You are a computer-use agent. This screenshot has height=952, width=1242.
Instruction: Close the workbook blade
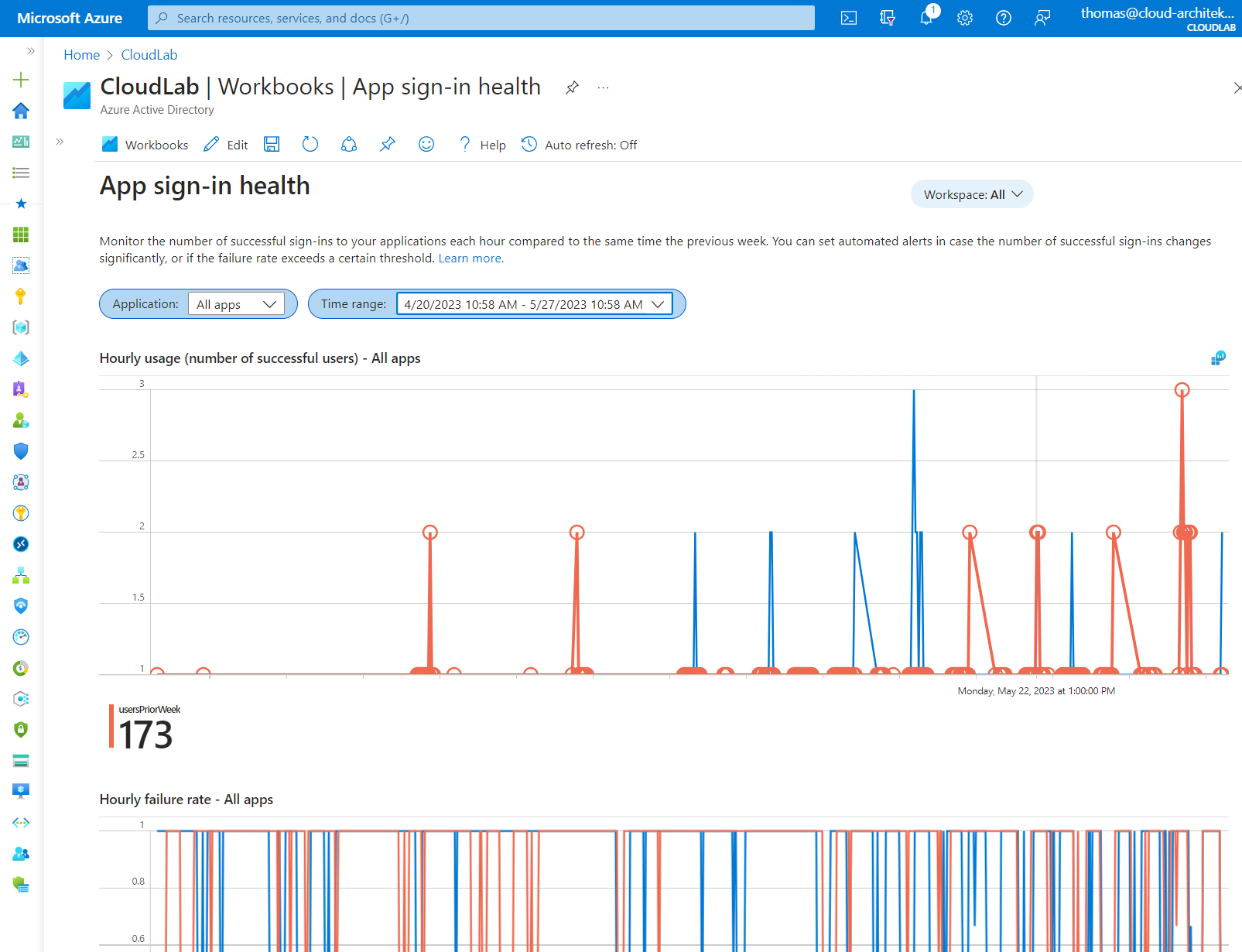point(1236,88)
